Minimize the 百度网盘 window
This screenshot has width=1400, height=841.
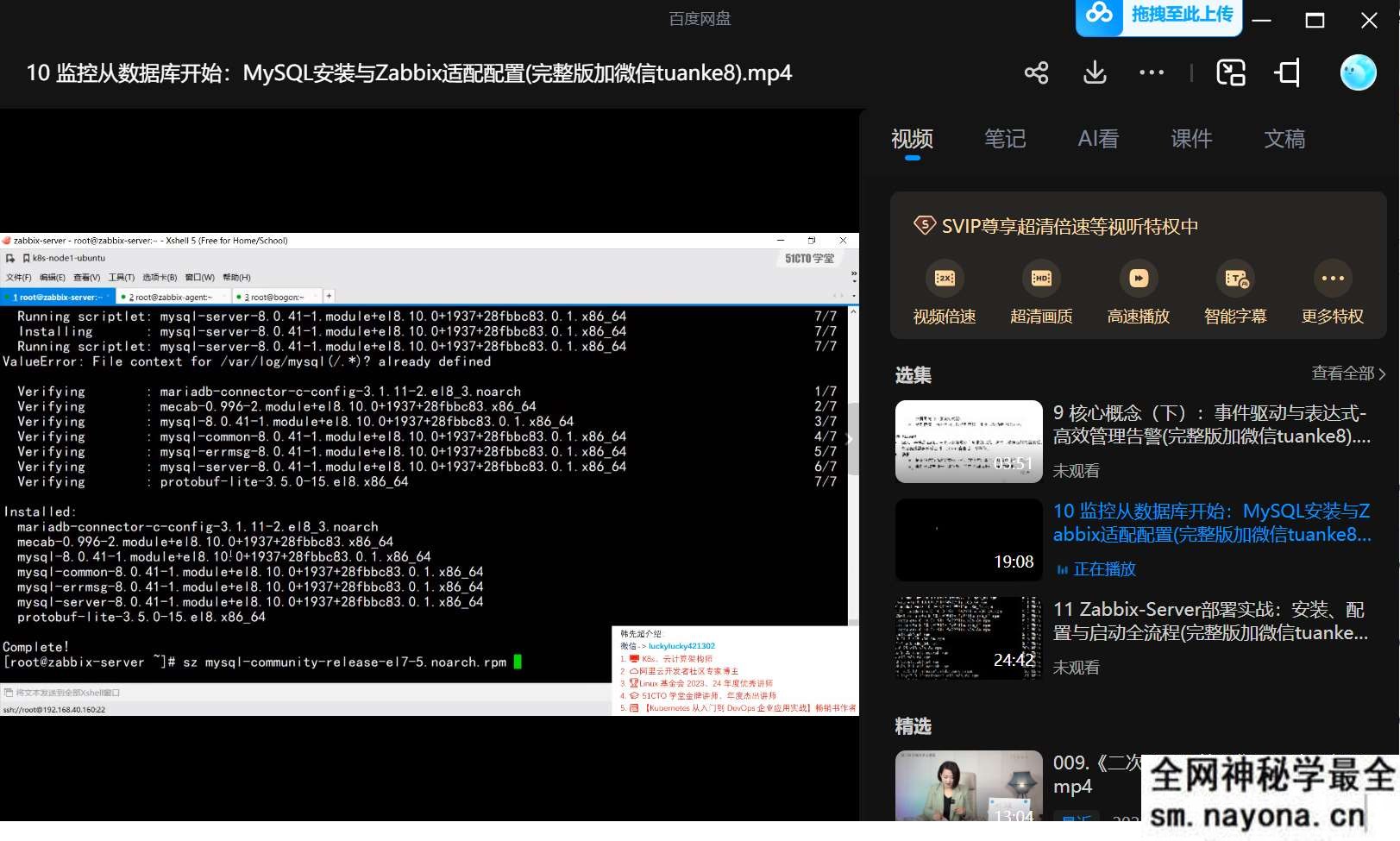coord(1262,21)
